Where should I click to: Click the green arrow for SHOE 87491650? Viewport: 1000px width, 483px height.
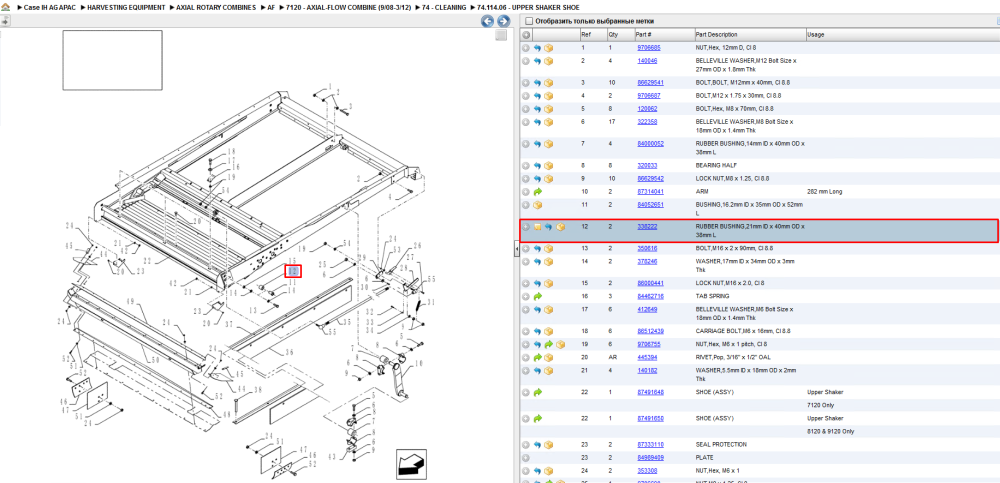pos(538,419)
